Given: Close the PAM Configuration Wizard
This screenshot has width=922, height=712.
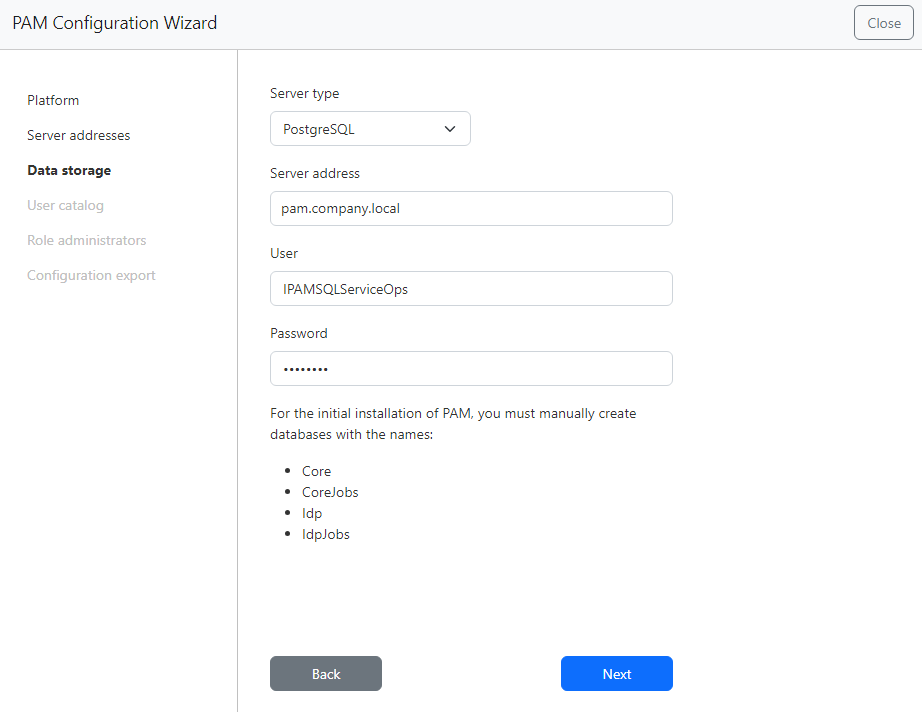Looking at the screenshot, I should point(883,23).
